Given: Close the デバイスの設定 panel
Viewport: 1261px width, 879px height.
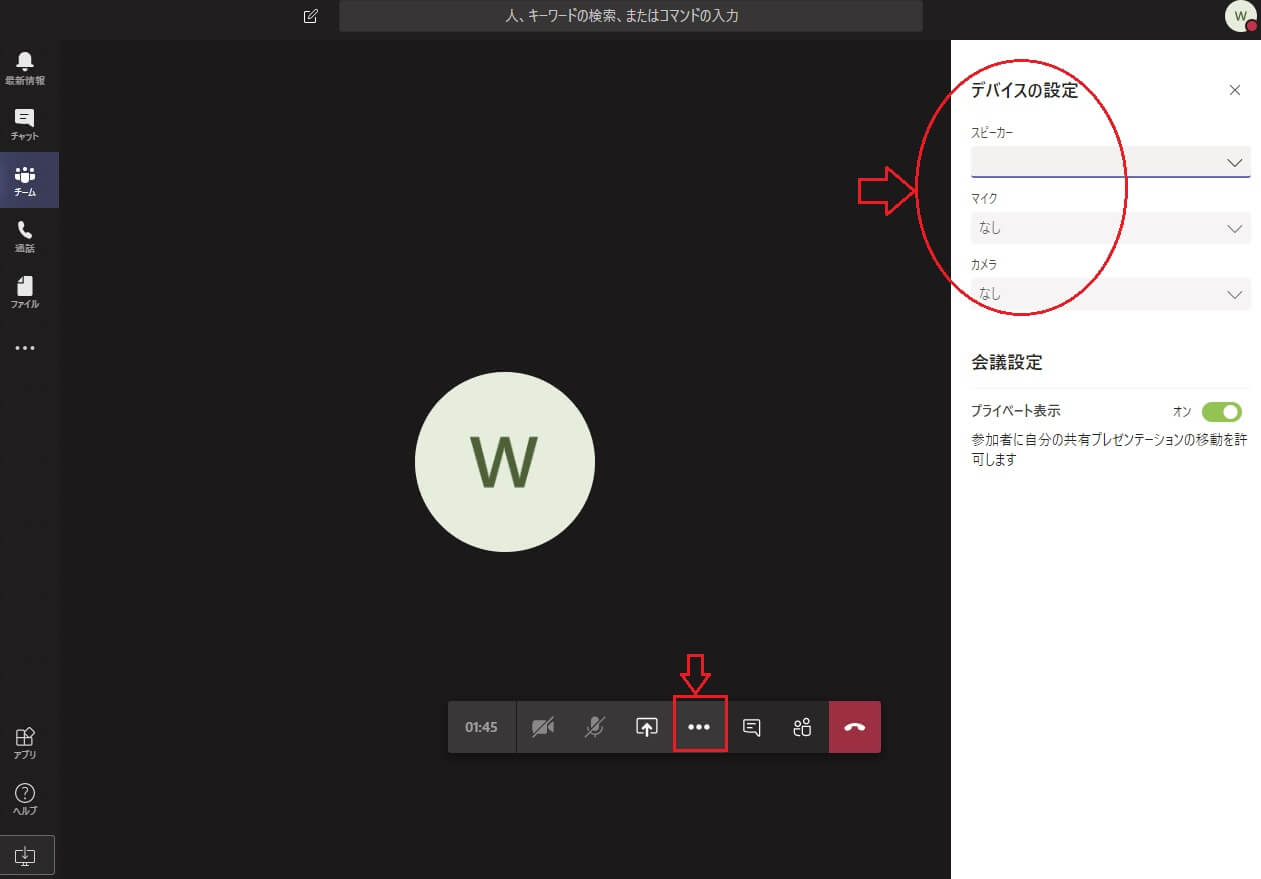Looking at the screenshot, I should point(1235,90).
